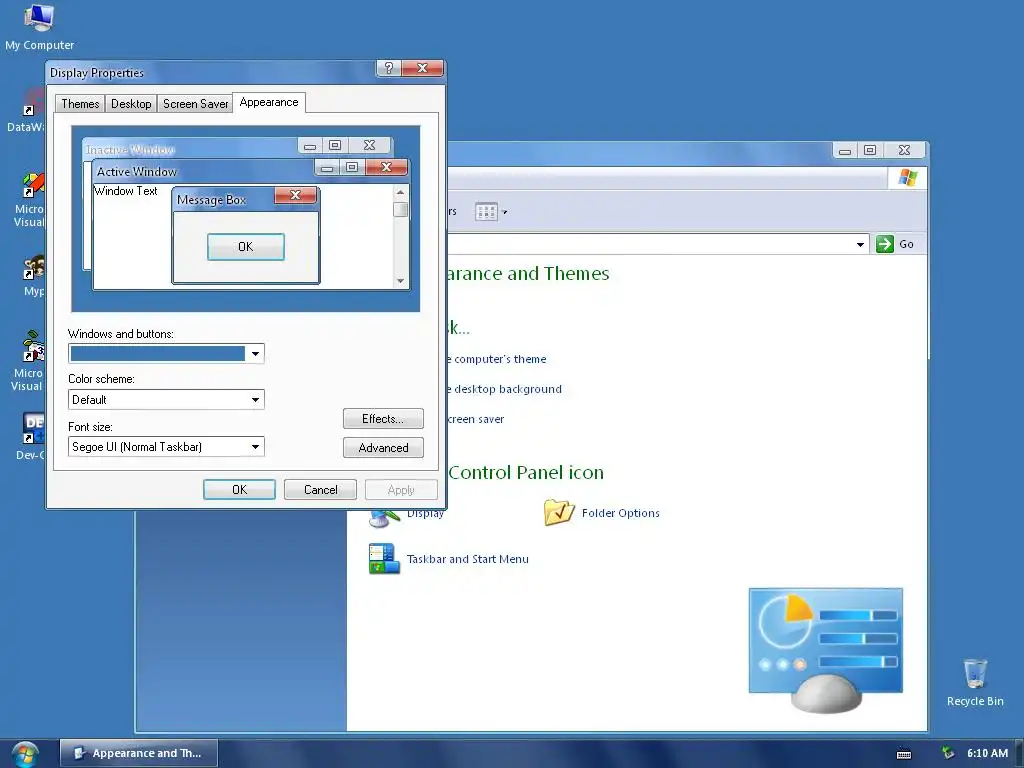
Task: Open Taskbar and Start Menu link
Action: 468,559
